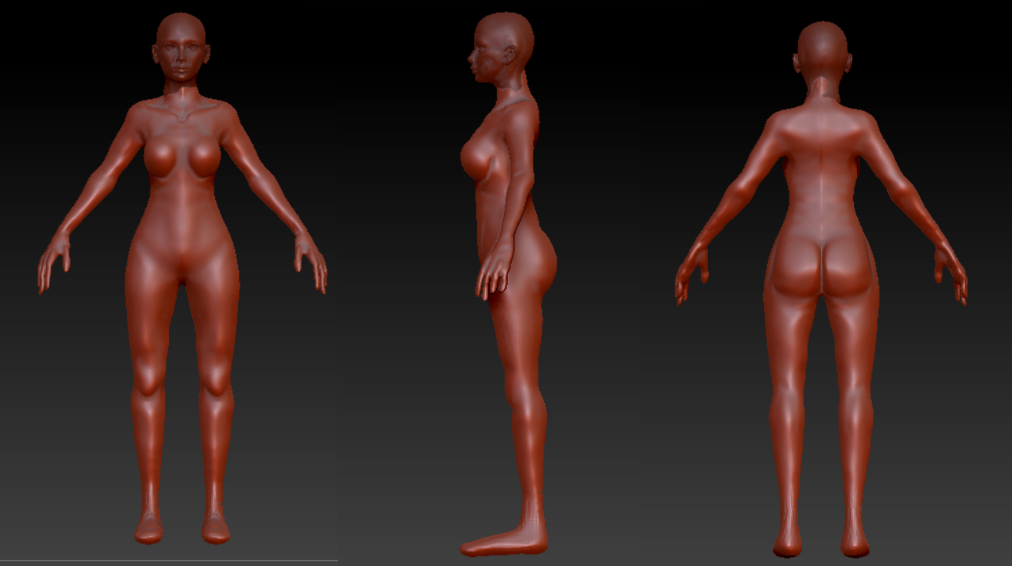Click the front-view model's left-side knee
This screenshot has width=1012, height=566.
[150, 375]
